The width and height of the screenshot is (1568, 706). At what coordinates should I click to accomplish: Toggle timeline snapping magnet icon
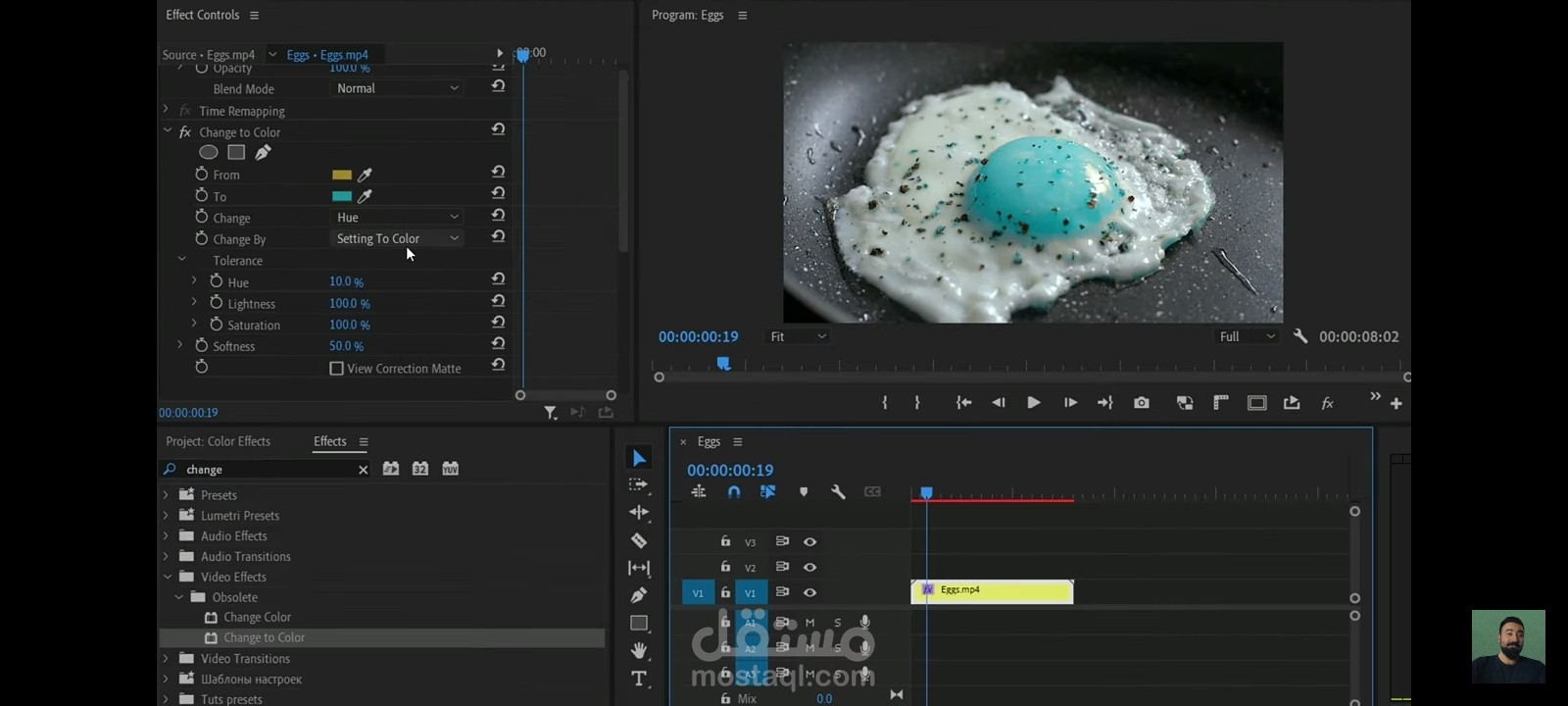point(734,492)
